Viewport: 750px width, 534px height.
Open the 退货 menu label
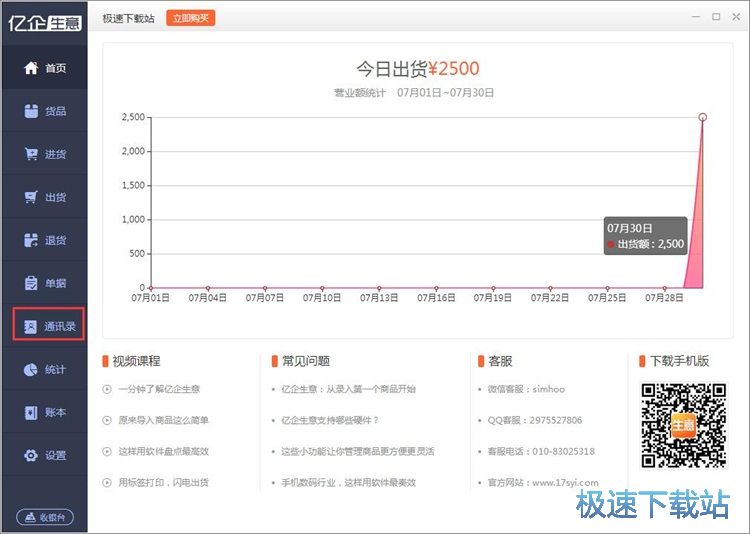(55, 241)
